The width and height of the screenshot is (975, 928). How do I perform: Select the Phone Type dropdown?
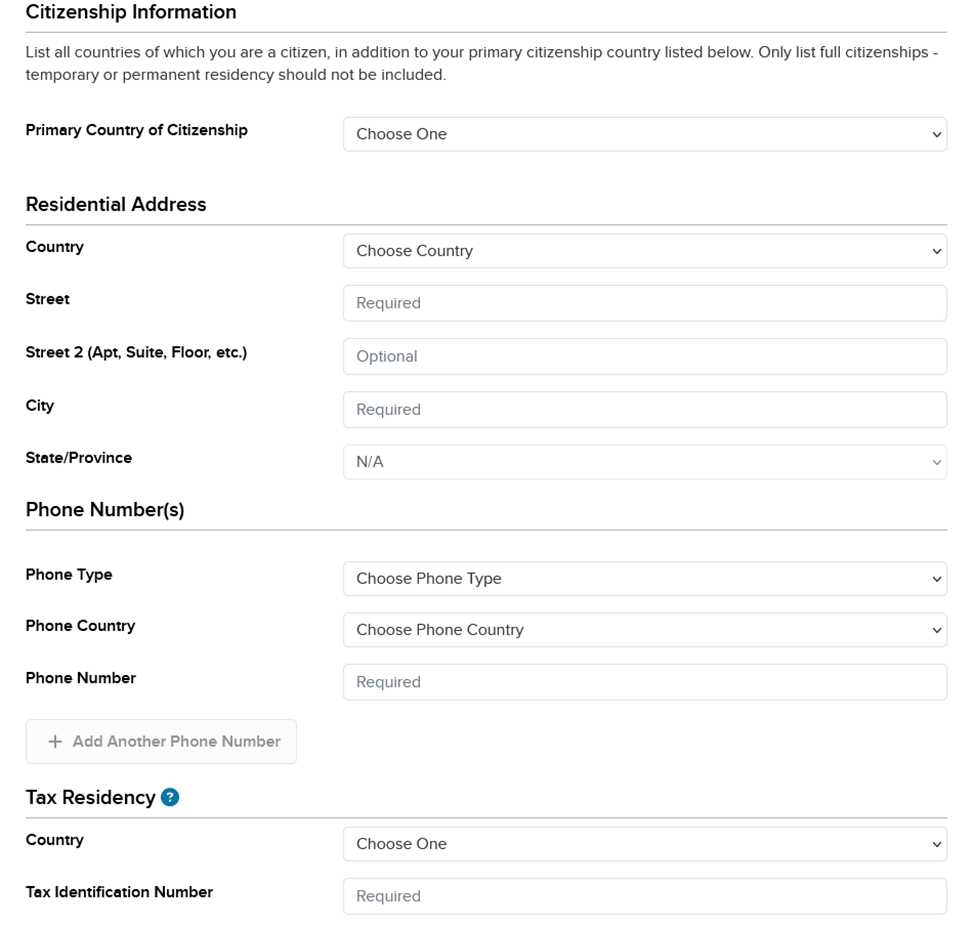click(644, 579)
